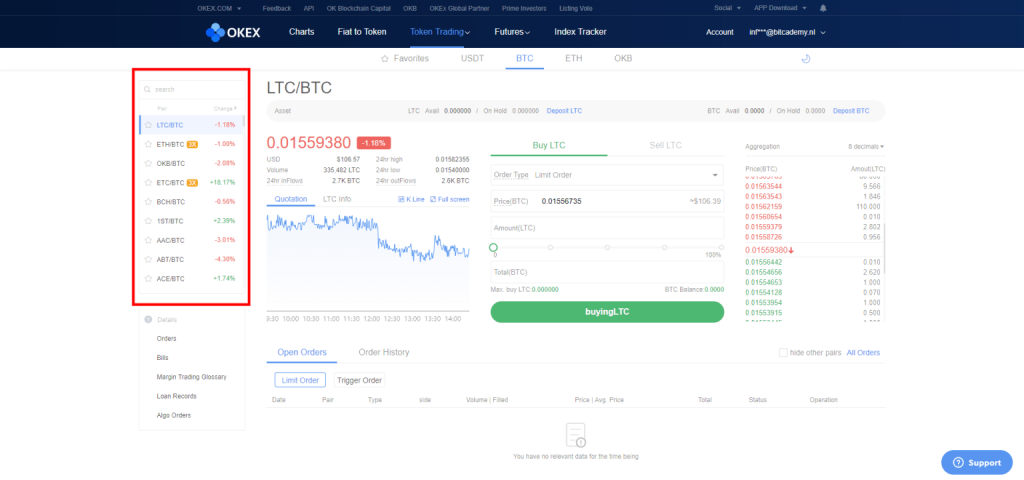Star the ETC/BTC pair
This screenshot has height=480, width=1024.
[148, 183]
